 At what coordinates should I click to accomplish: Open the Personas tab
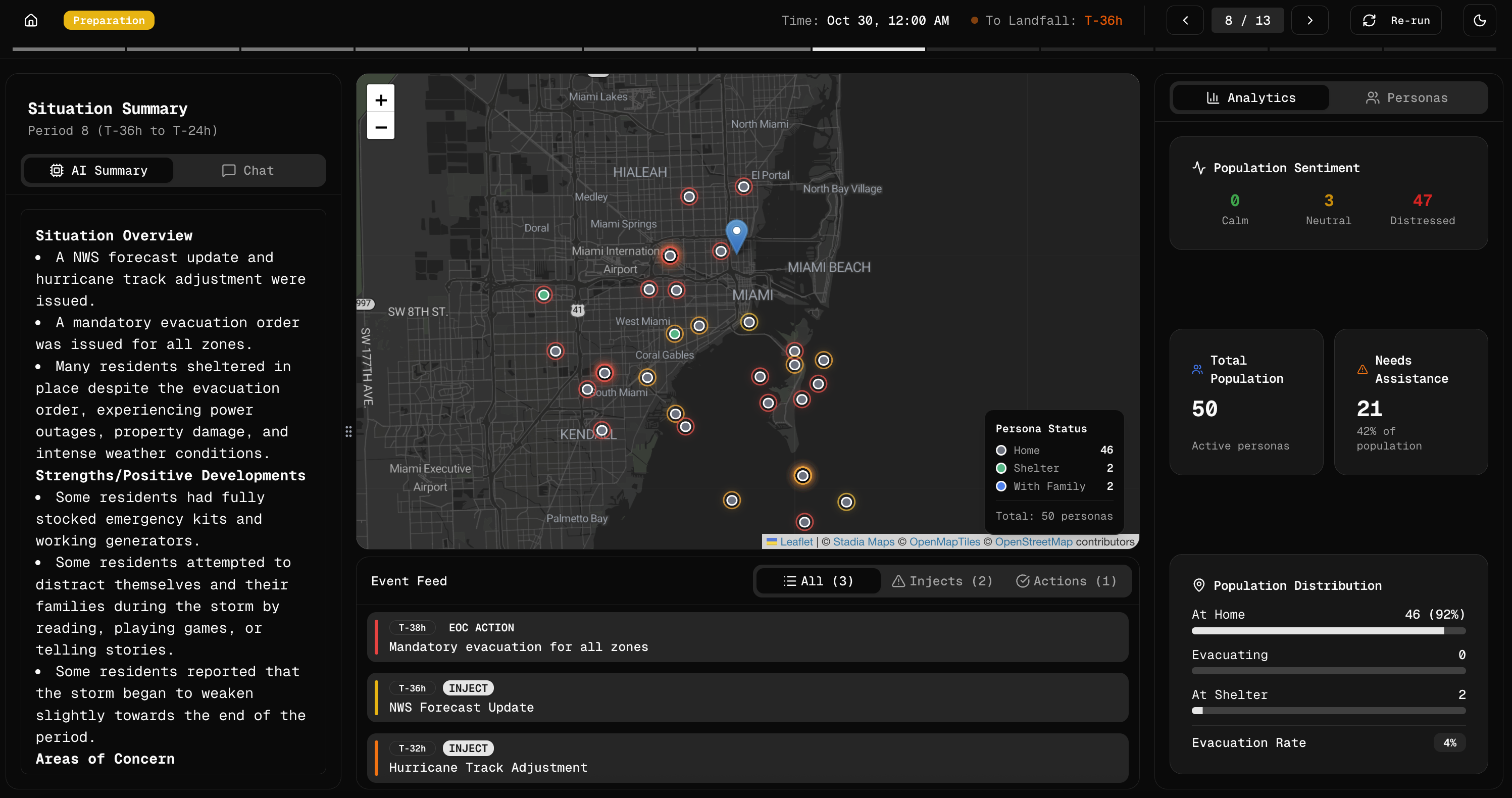pyautogui.click(x=1407, y=97)
